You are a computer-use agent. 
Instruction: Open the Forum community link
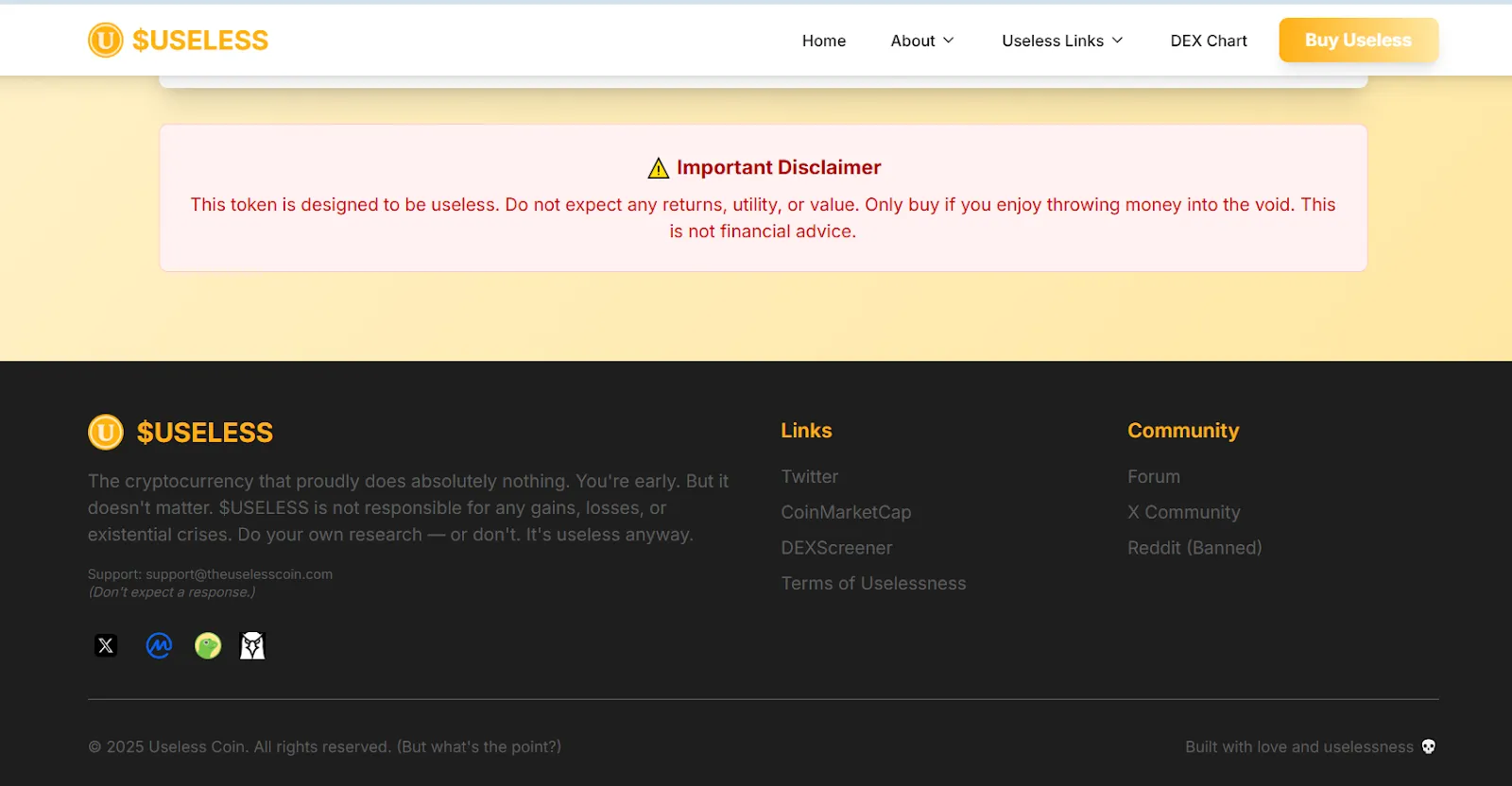pos(1154,477)
